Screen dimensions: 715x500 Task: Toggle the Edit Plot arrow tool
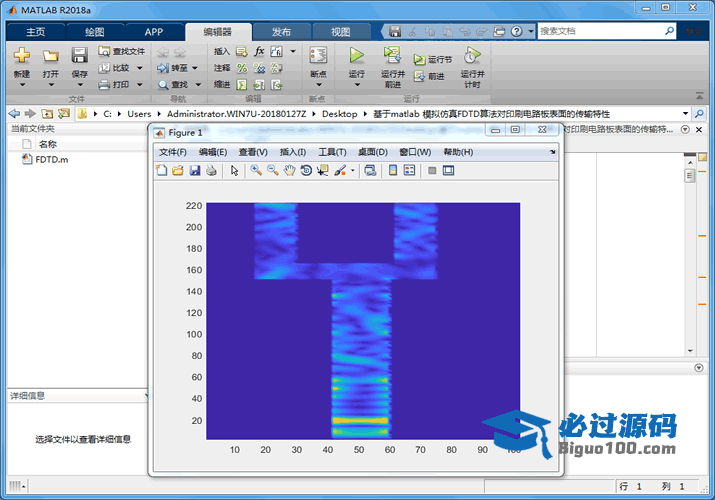pyautogui.click(x=234, y=170)
